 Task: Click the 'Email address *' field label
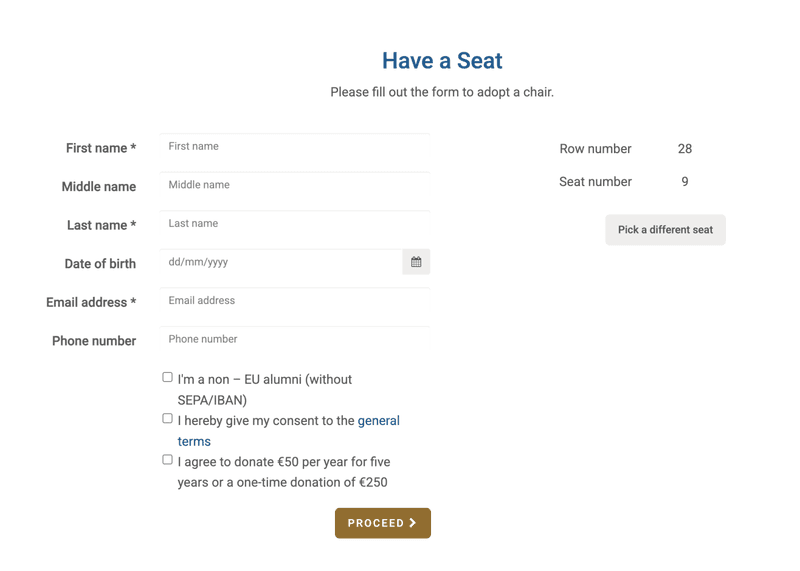(x=91, y=302)
